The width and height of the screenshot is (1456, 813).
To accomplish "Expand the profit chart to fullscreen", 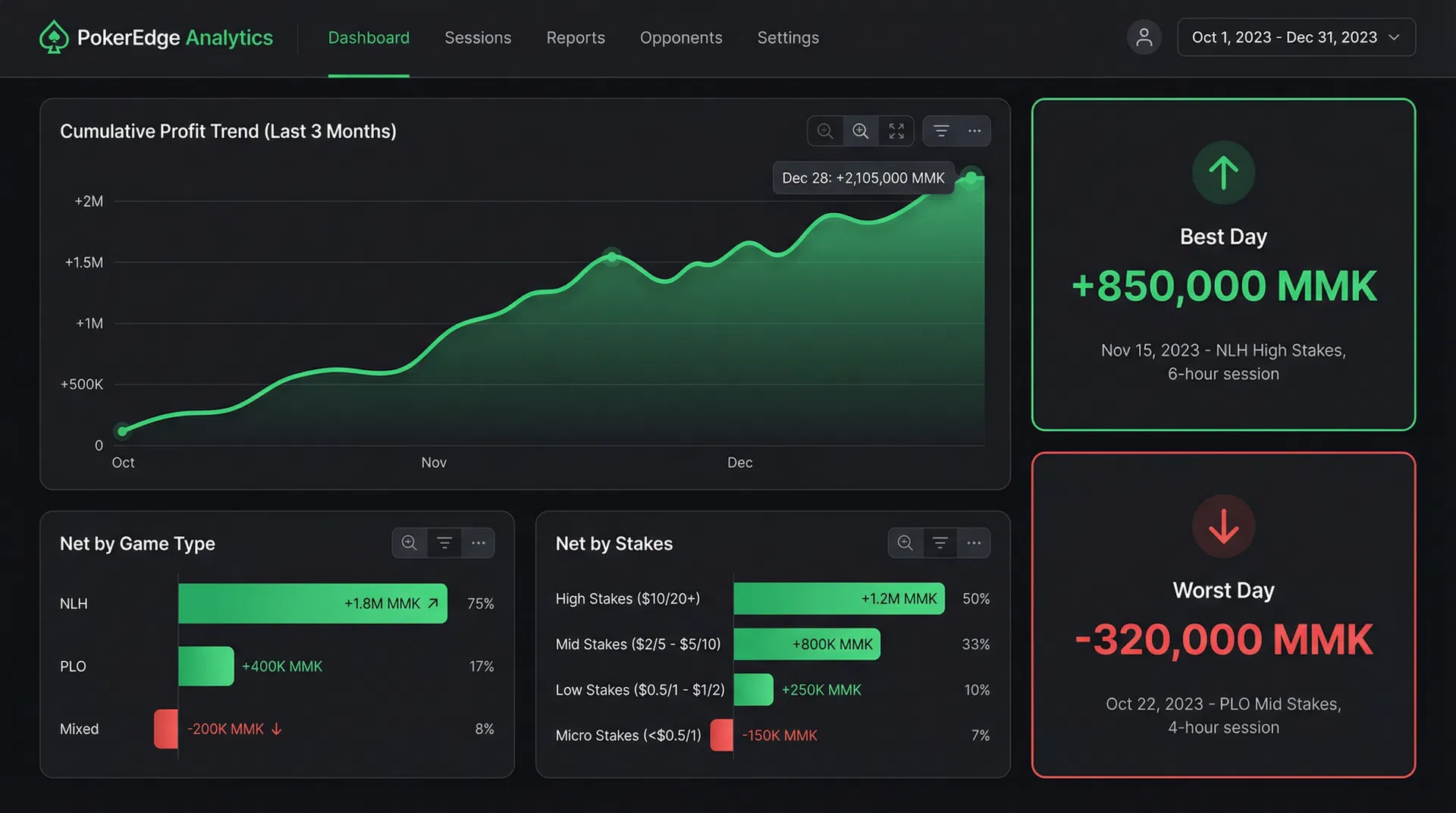I will point(896,130).
